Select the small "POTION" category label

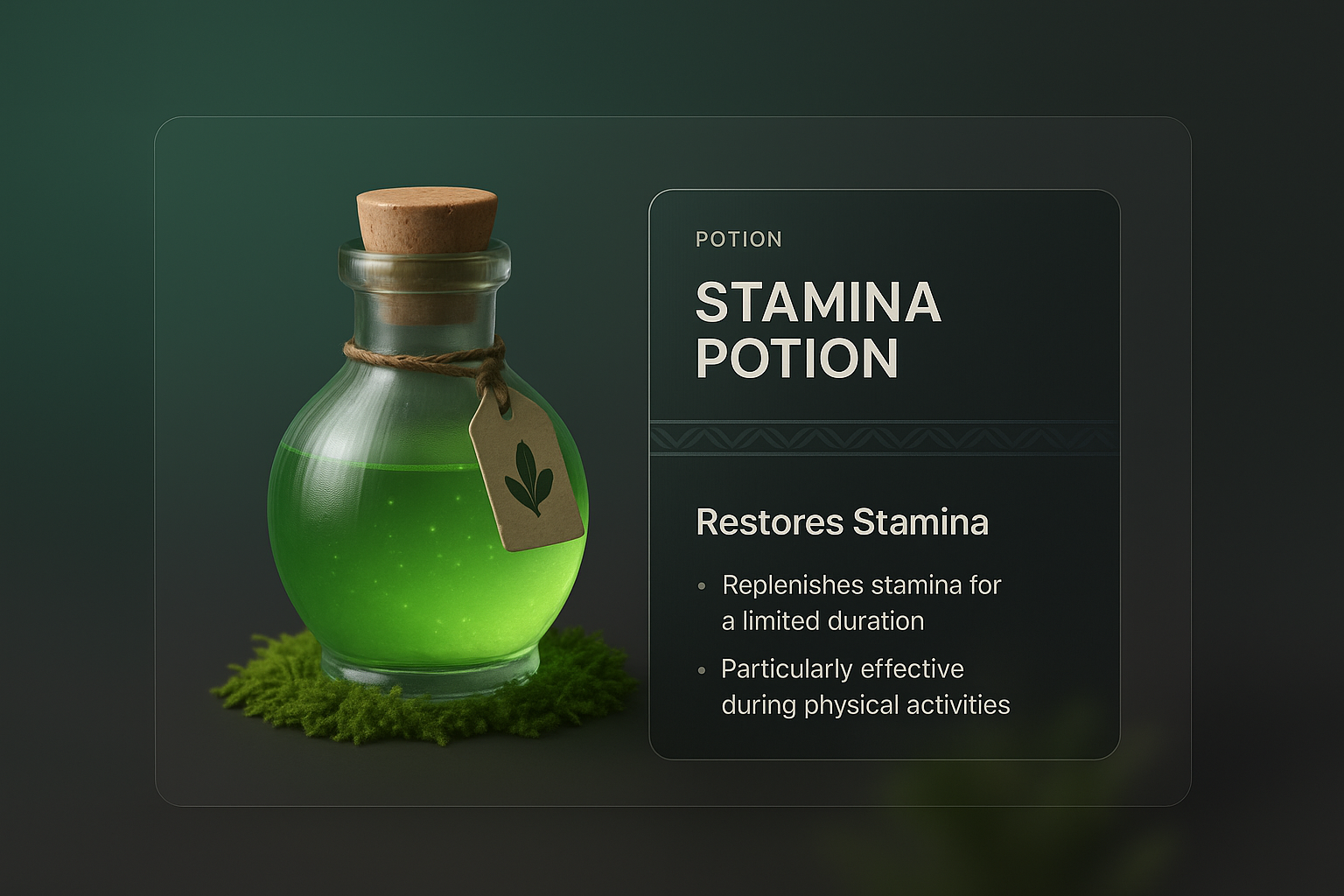pyautogui.click(x=738, y=240)
